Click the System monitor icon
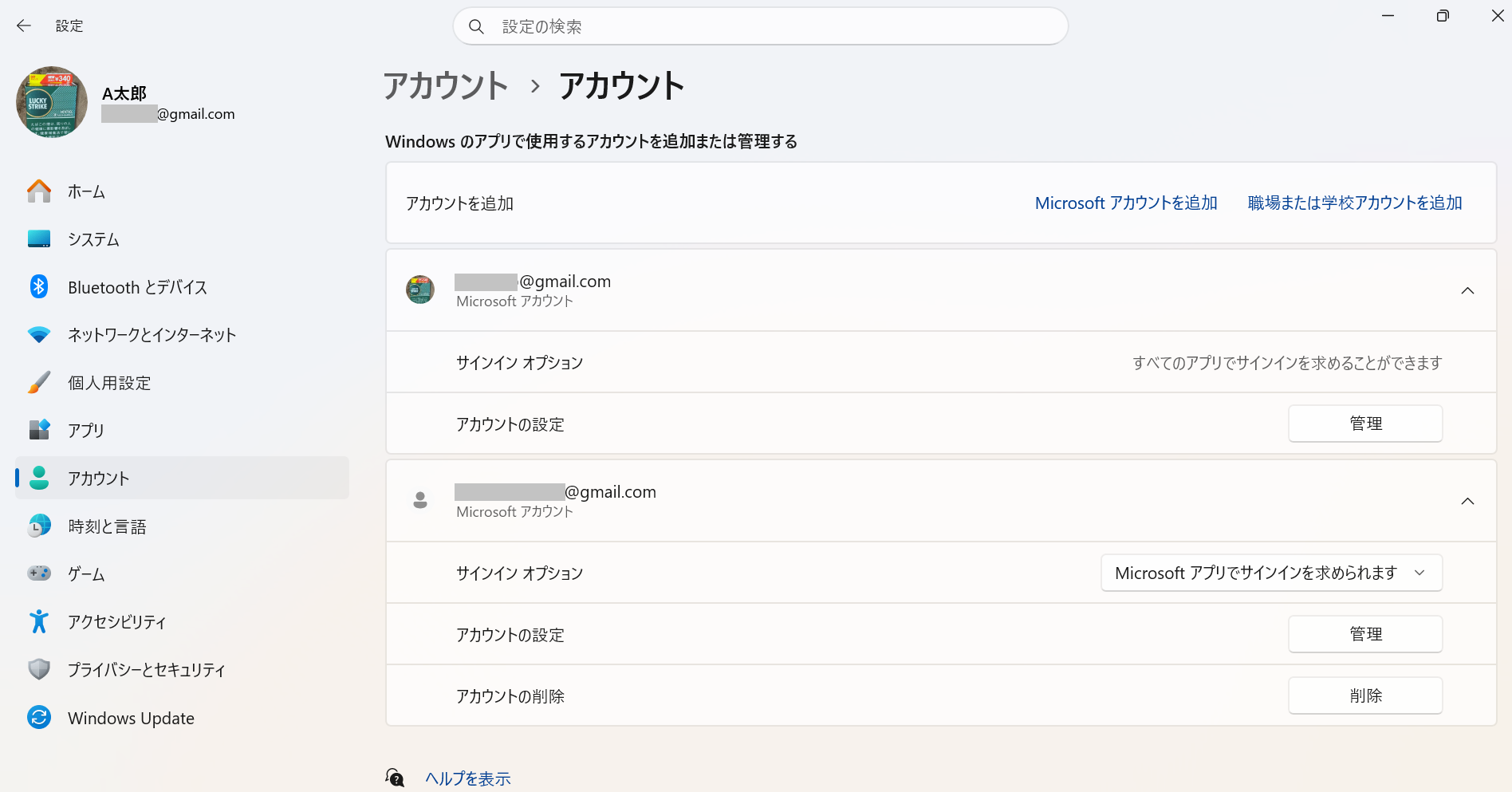 39,239
